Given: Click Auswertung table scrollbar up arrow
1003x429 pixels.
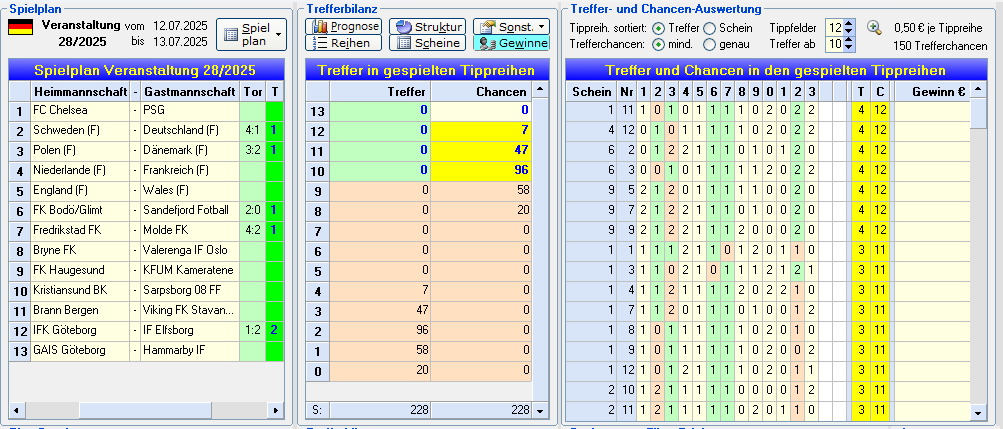Looking at the screenshot, I should [x=978, y=90].
